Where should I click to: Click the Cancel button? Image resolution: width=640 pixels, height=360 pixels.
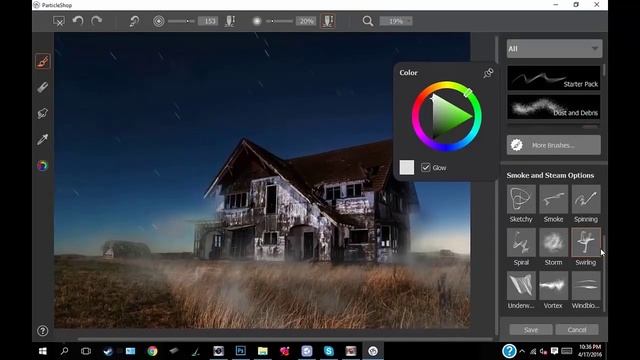point(577,329)
